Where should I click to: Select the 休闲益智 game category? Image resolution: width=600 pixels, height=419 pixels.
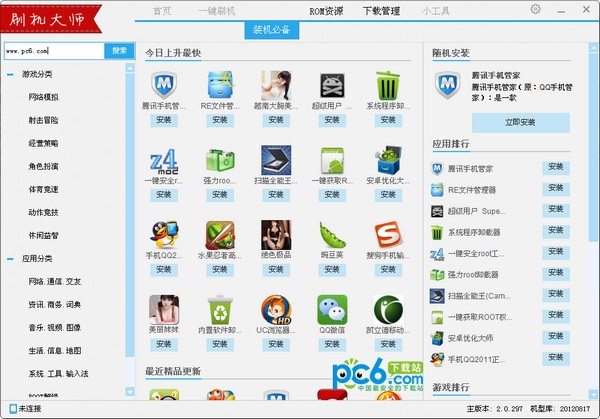click(x=43, y=236)
